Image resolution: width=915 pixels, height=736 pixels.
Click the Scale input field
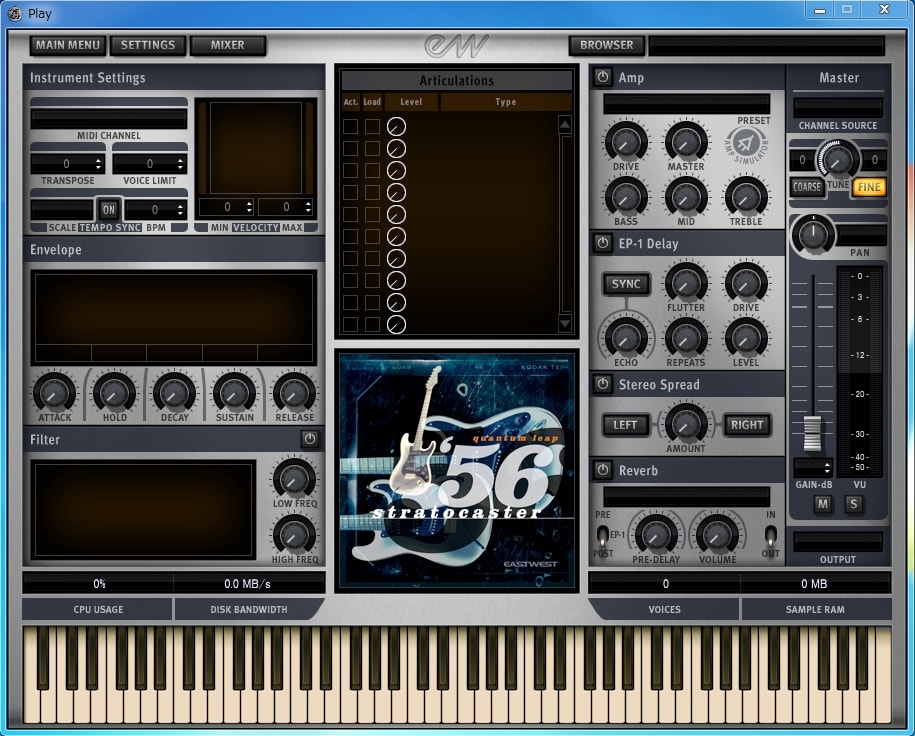click(62, 210)
